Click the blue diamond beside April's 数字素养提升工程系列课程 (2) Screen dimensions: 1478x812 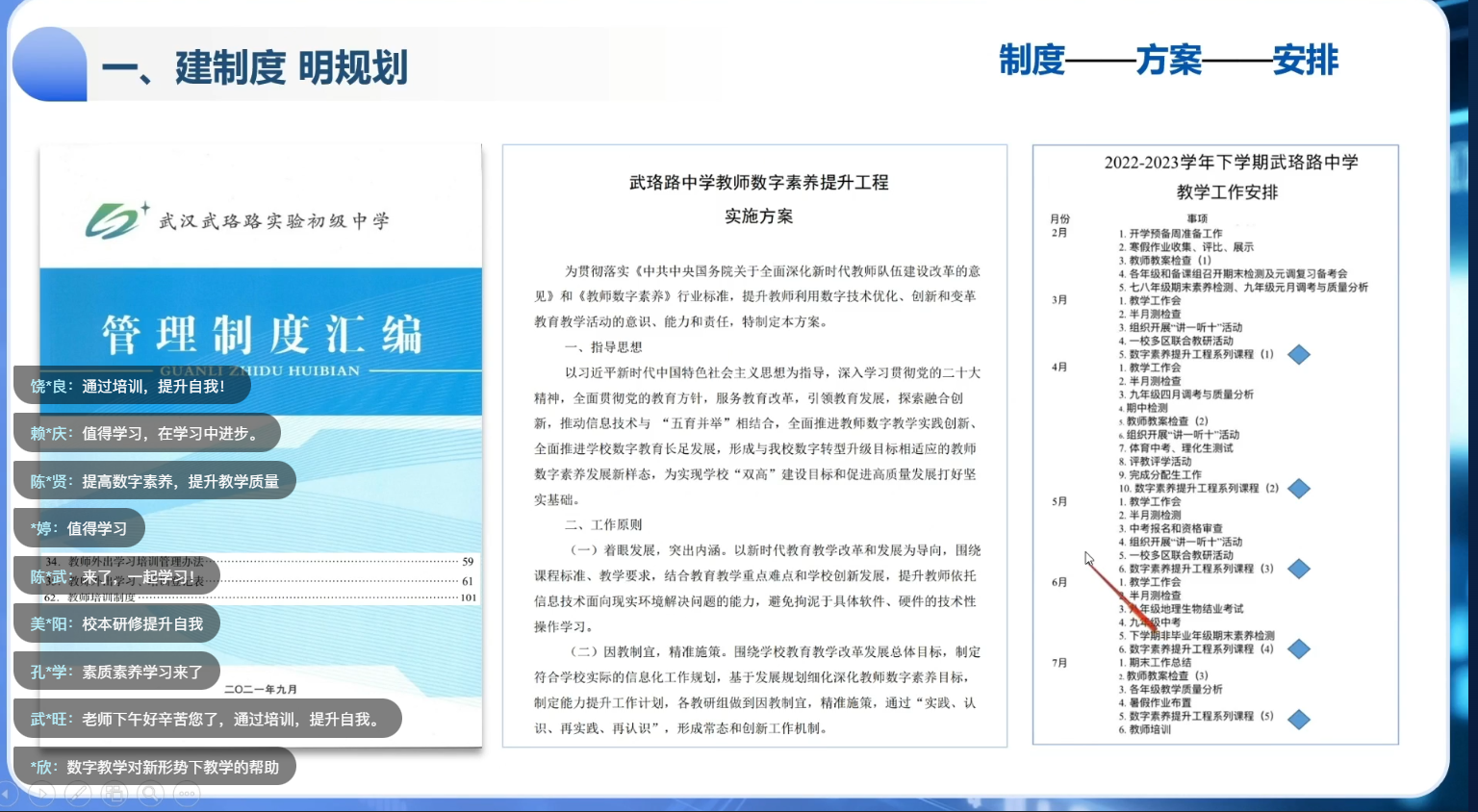[x=1299, y=489]
